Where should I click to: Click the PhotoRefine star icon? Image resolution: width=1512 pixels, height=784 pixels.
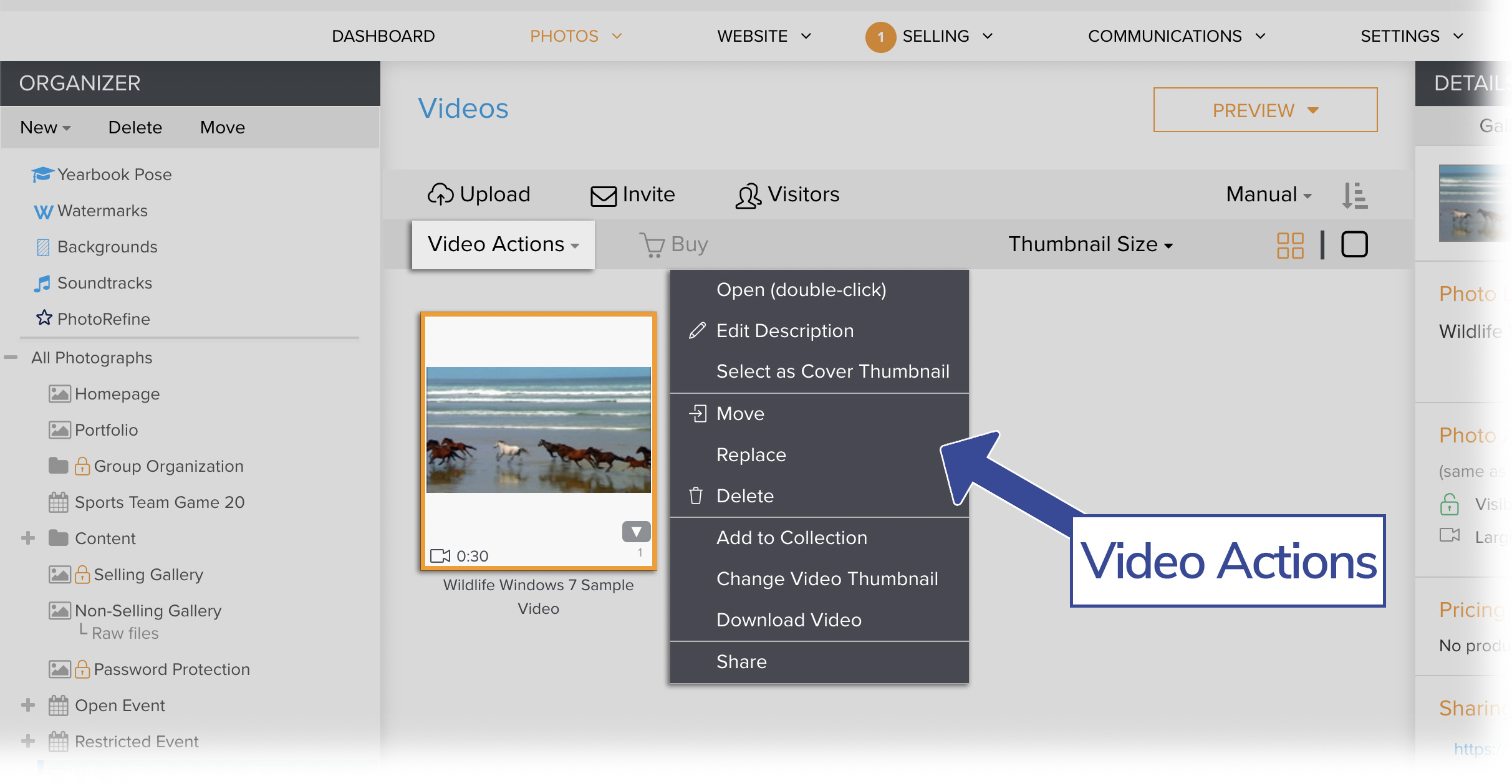pos(44,318)
